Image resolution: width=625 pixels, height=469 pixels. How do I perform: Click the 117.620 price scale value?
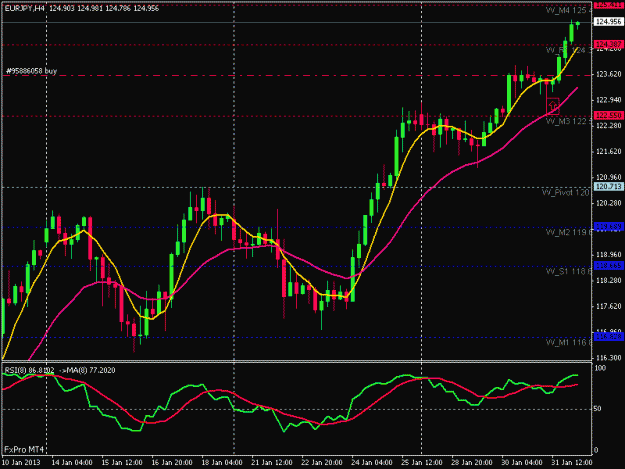[x=608, y=306]
